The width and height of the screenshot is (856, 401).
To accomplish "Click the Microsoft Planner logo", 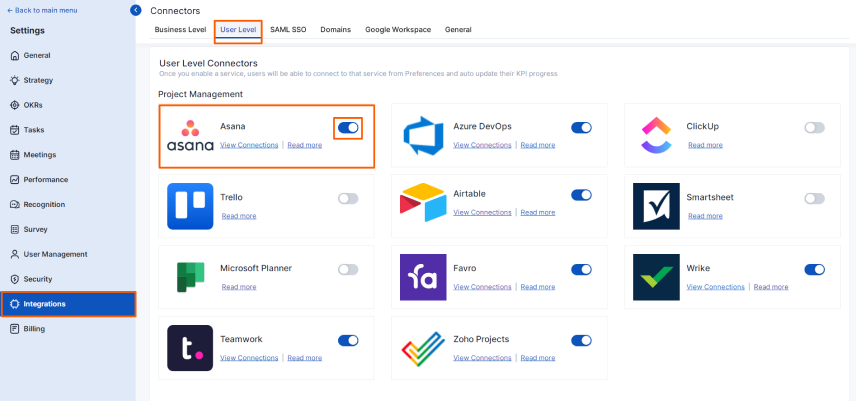I will point(190,277).
